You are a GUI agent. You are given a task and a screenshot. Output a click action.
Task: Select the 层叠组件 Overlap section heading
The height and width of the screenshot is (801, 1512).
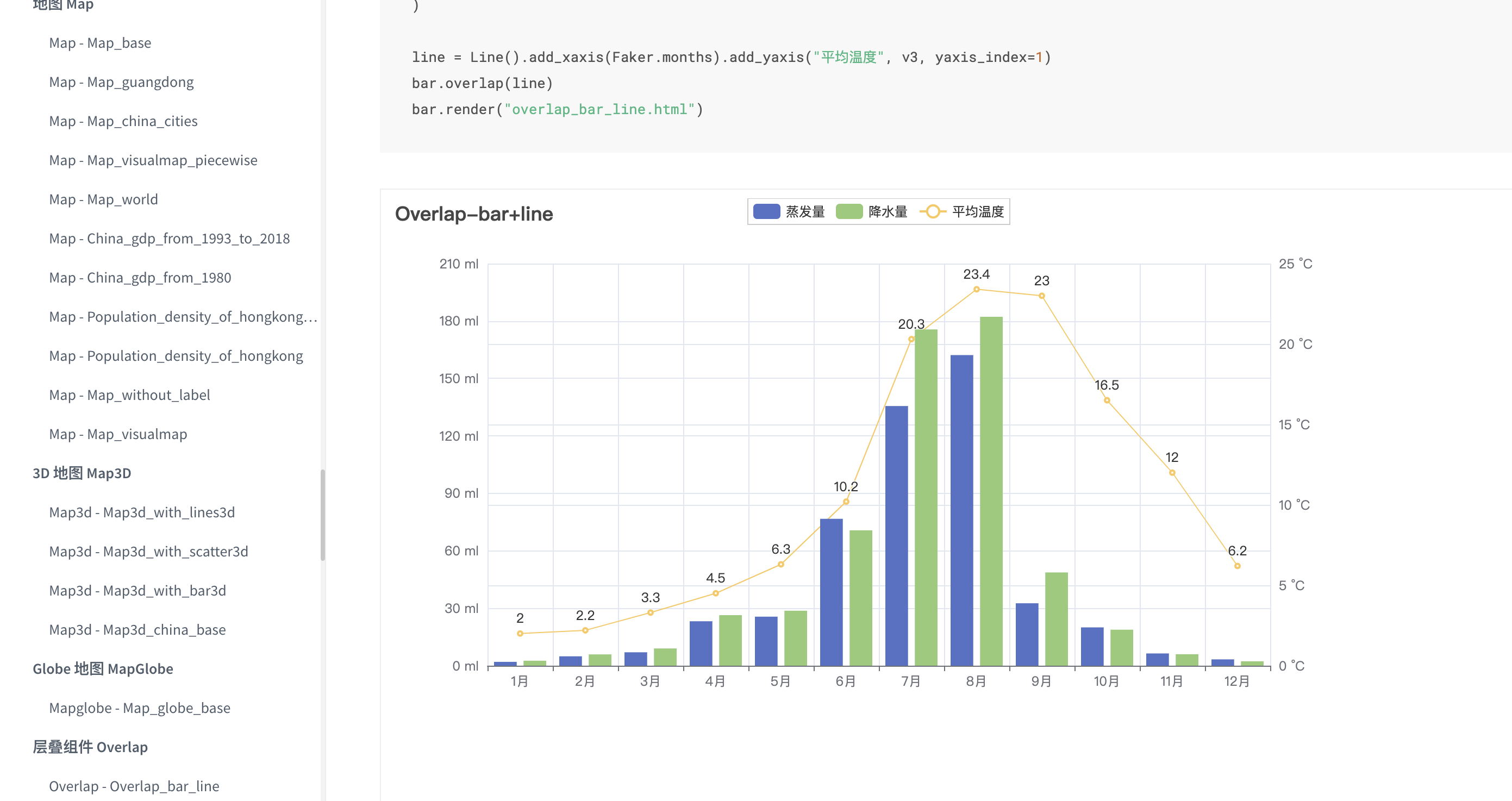point(90,747)
